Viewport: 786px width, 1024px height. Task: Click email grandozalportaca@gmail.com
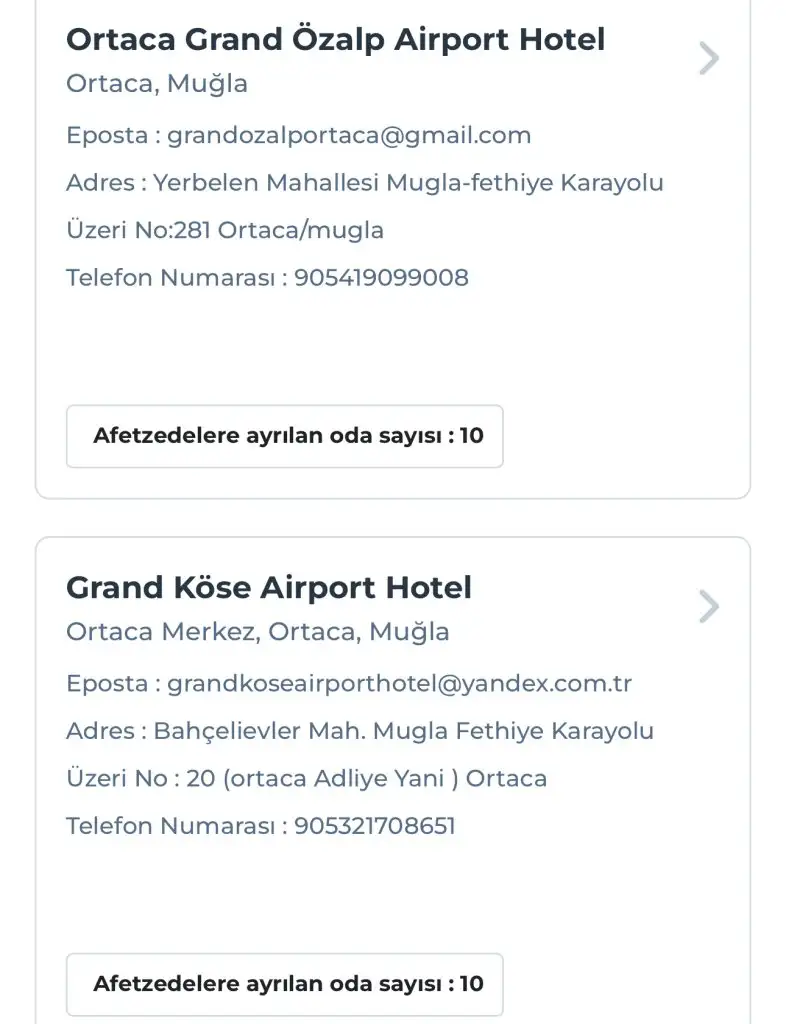[x=349, y=135]
